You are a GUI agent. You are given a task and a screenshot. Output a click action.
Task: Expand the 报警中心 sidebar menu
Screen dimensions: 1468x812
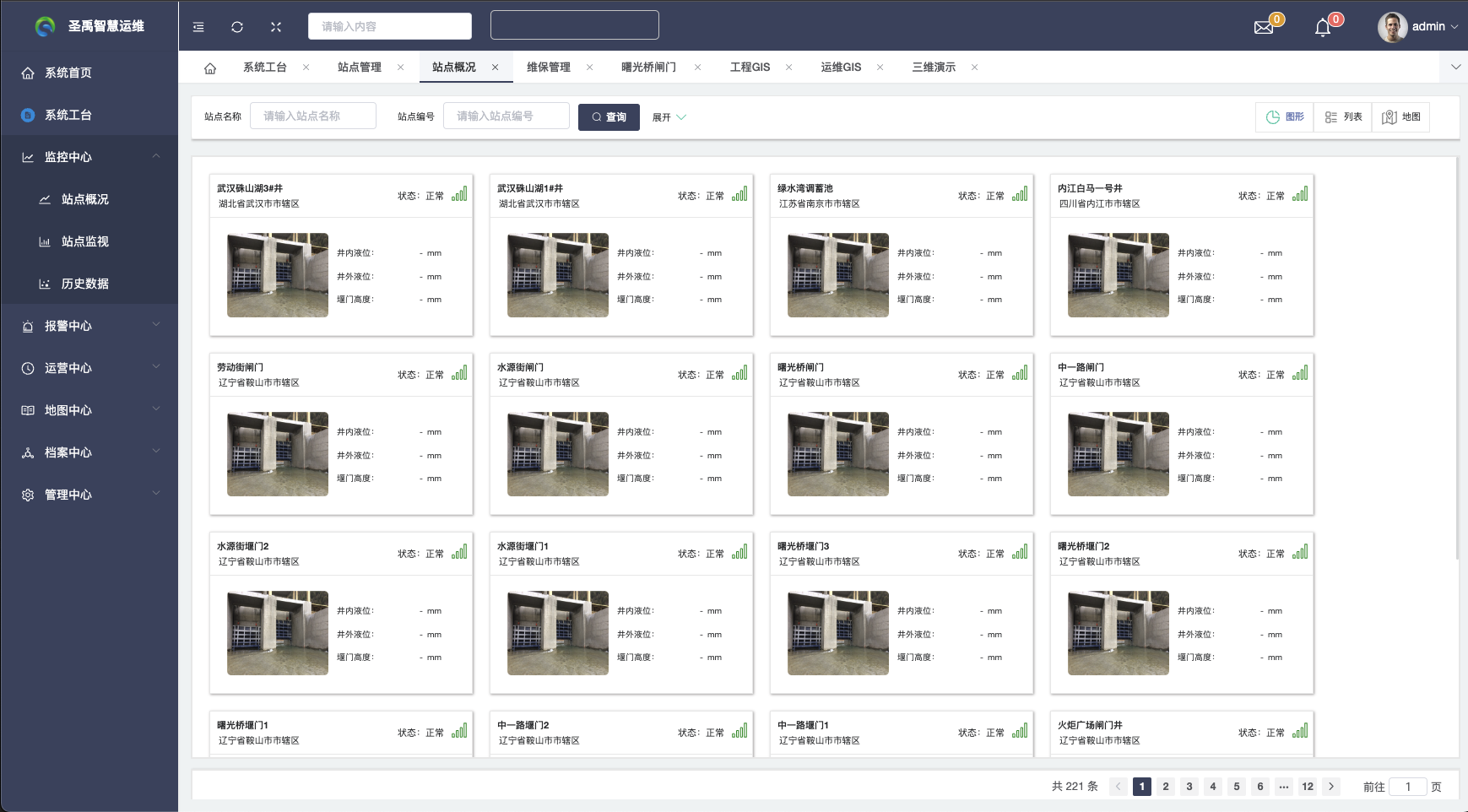point(89,326)
